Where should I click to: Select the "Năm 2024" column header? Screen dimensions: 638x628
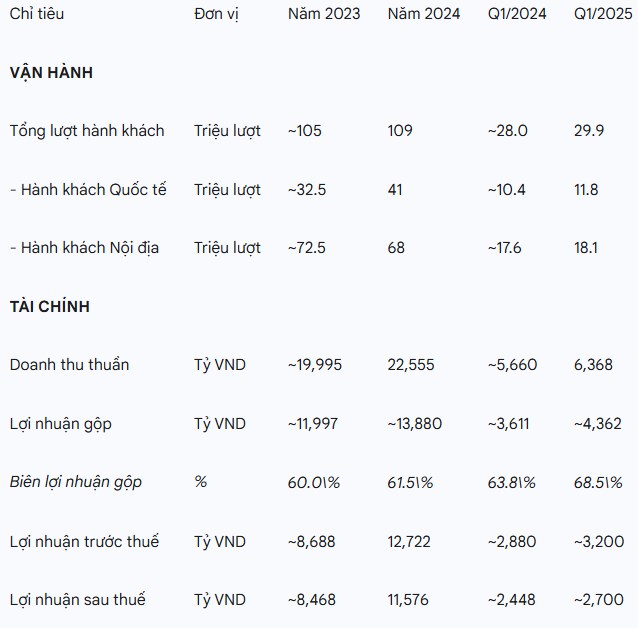point(424,15)
